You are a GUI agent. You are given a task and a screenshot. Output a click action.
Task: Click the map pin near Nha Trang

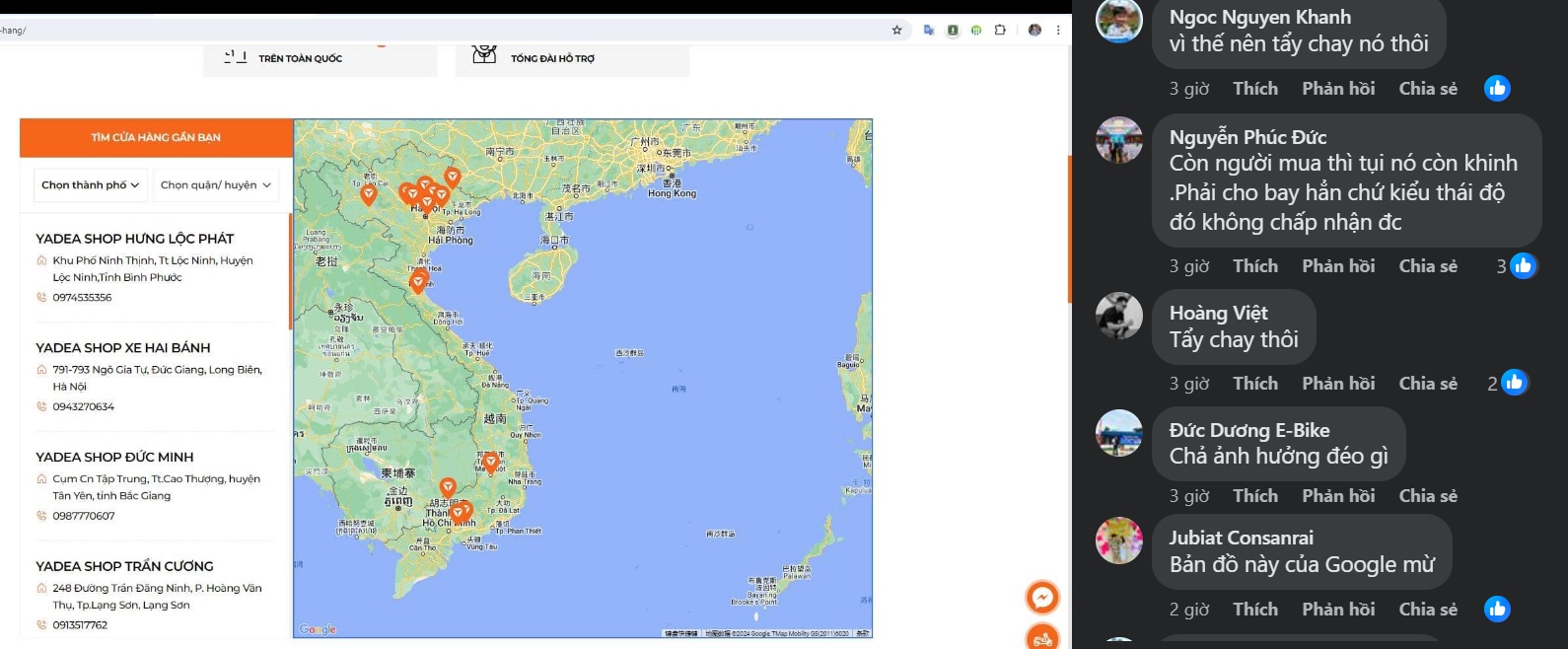tap(490, 461)
